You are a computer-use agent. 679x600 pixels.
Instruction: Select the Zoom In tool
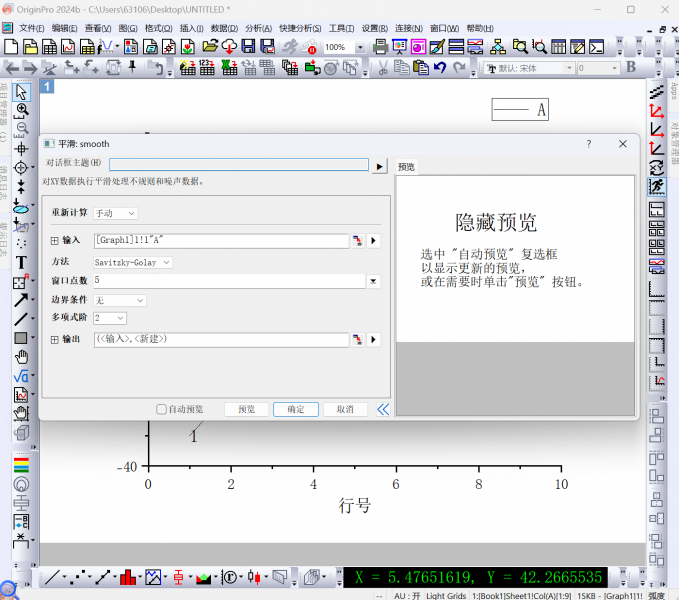tap(22, 110)
